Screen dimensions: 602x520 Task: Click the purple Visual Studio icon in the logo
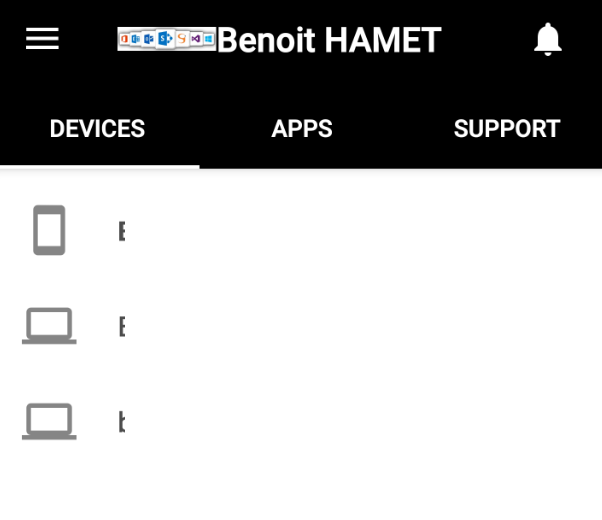pyautogui.click(x=195, y=39)
